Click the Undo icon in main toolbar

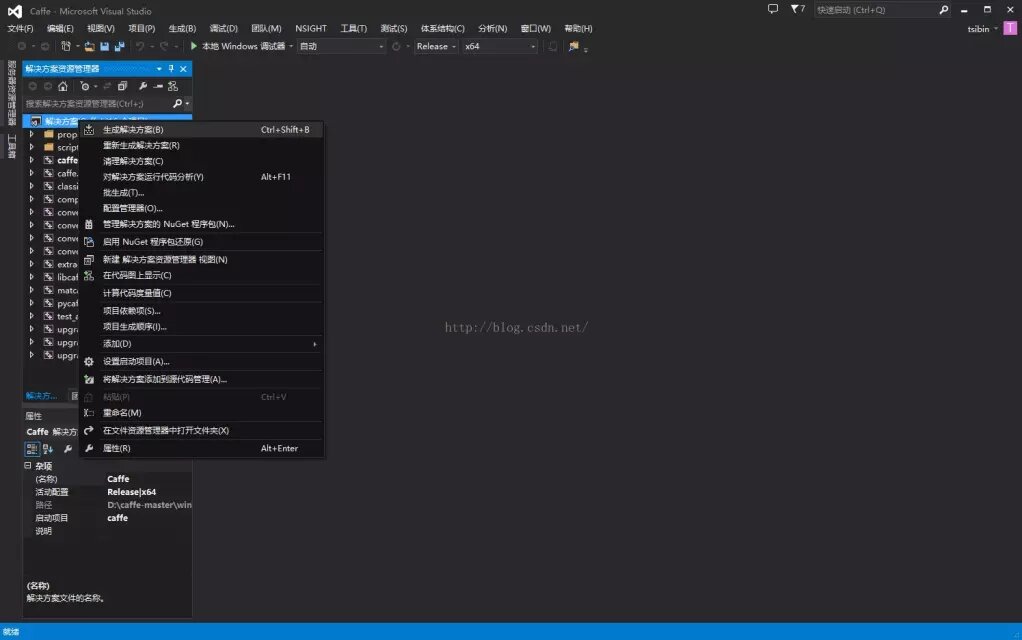click(139, 46)
